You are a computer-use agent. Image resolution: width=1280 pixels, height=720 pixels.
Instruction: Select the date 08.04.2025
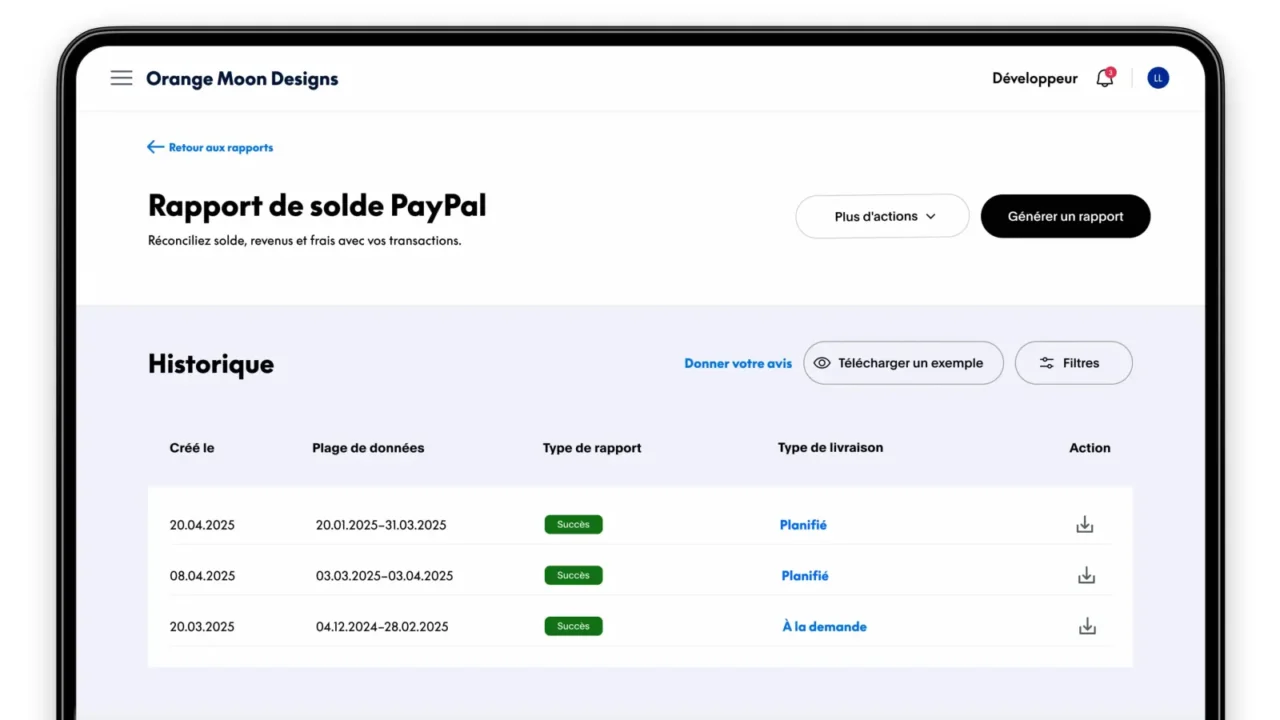(202, 576)
